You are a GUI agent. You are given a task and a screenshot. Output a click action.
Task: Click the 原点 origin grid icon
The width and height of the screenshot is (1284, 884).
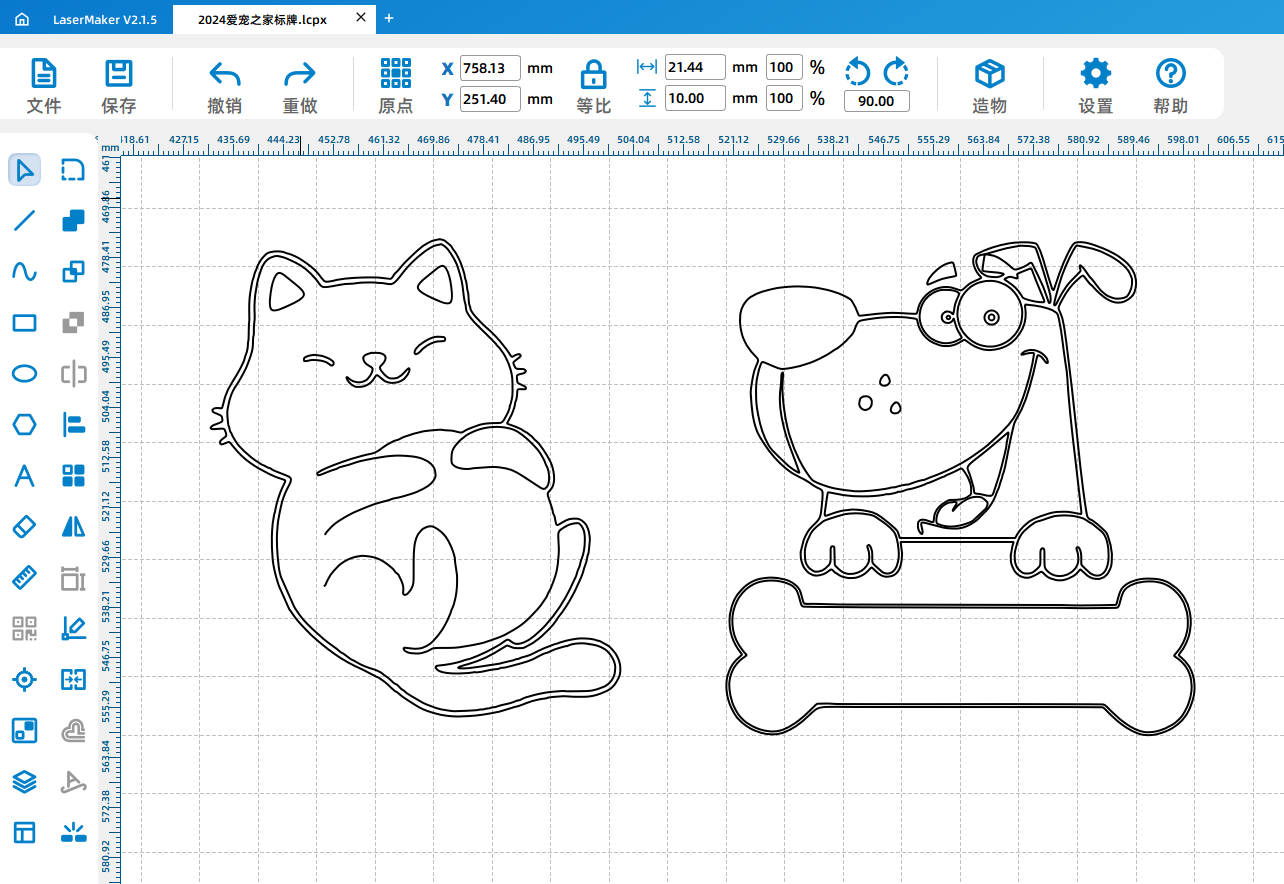(x=396, y=86)
